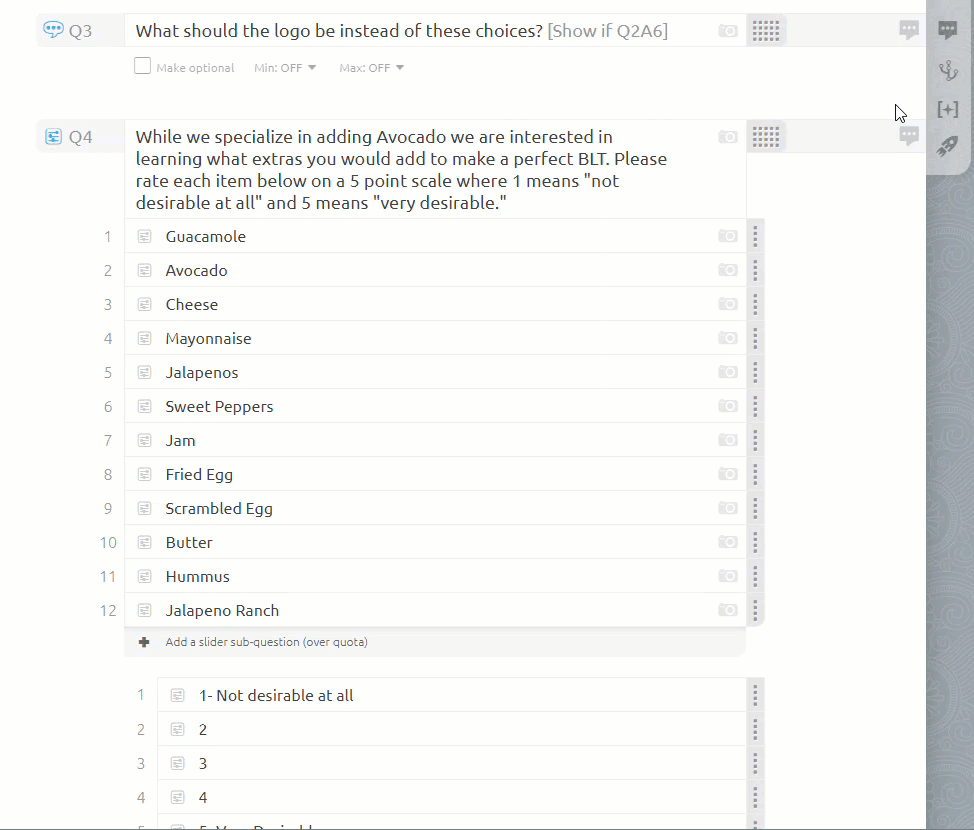Open the options handle for Jalapeno Ranch

tap(755, 610)
